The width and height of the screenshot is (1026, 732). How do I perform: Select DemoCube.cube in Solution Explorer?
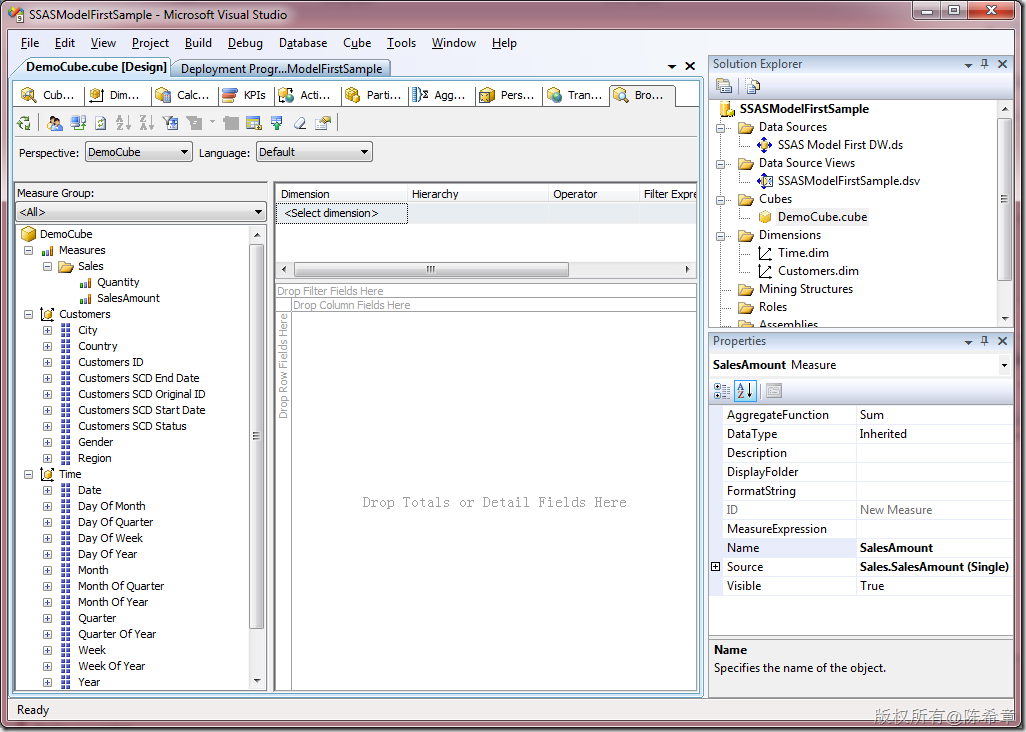pyautogui.click(x=822, y=217)
